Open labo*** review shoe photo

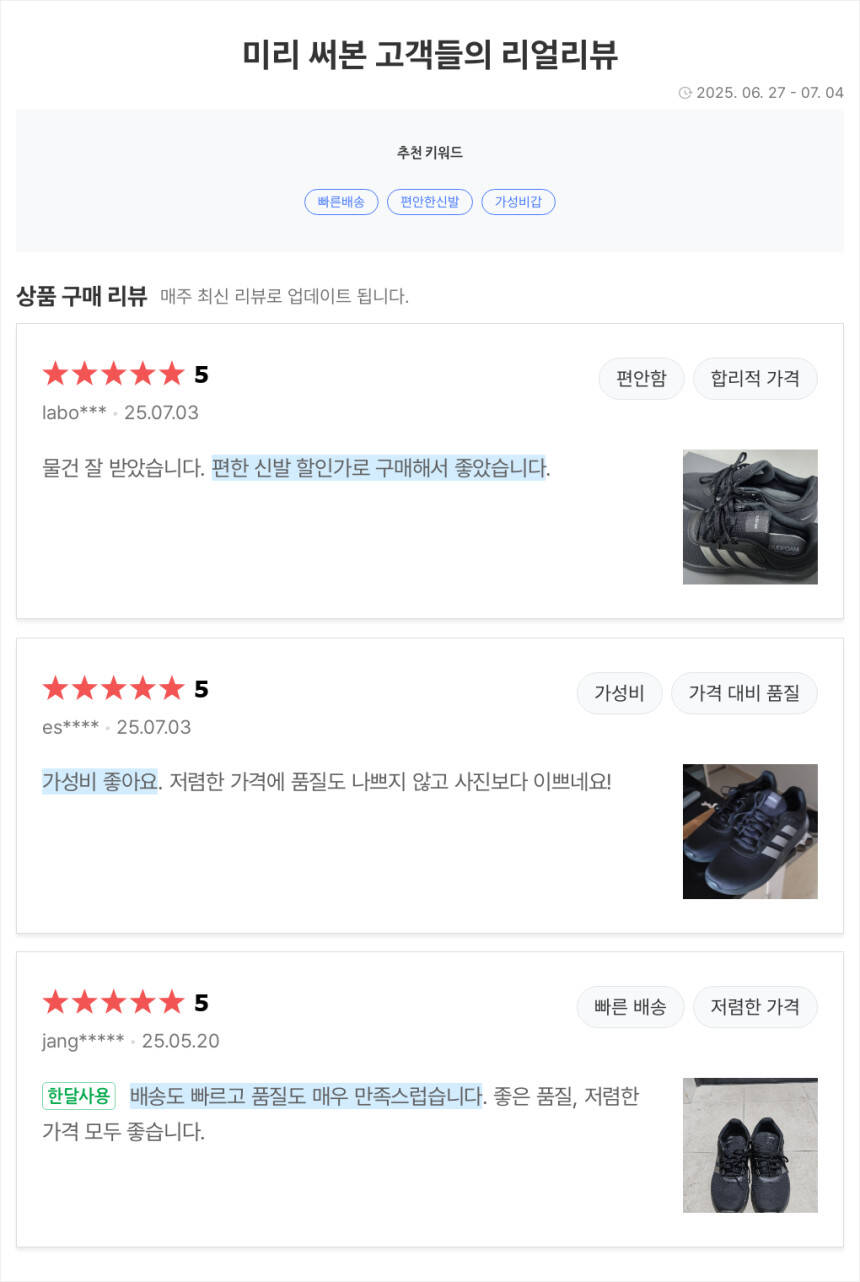point(750,517)
